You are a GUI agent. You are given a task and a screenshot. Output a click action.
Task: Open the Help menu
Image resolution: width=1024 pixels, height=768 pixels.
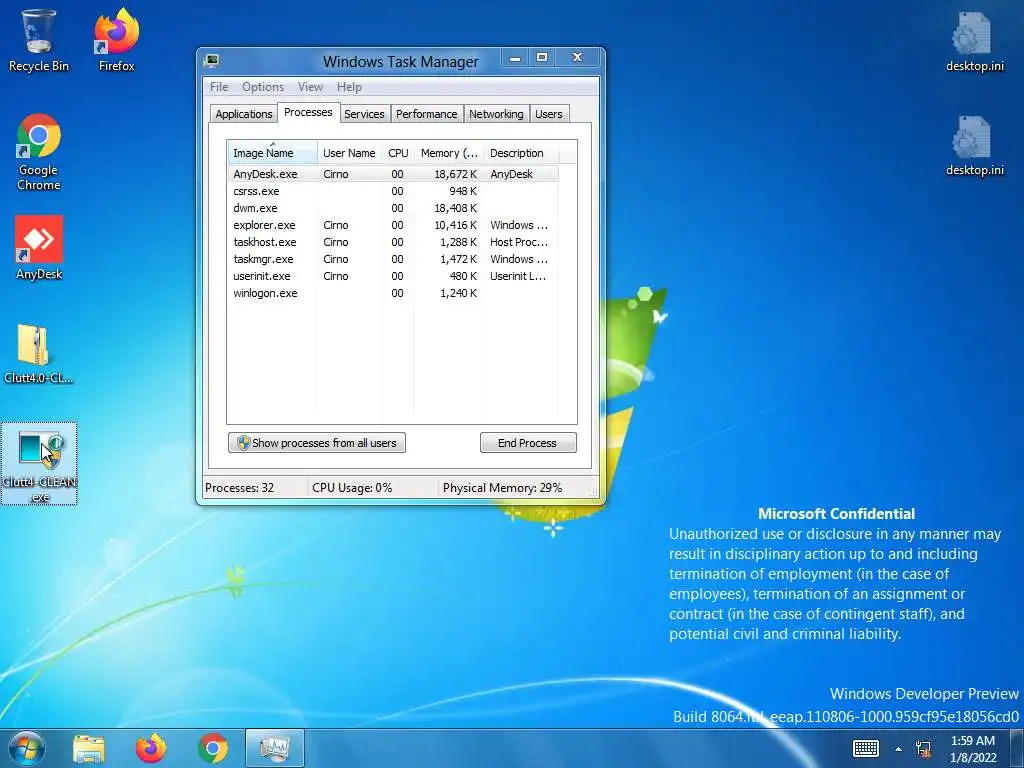tap(349, 87)
